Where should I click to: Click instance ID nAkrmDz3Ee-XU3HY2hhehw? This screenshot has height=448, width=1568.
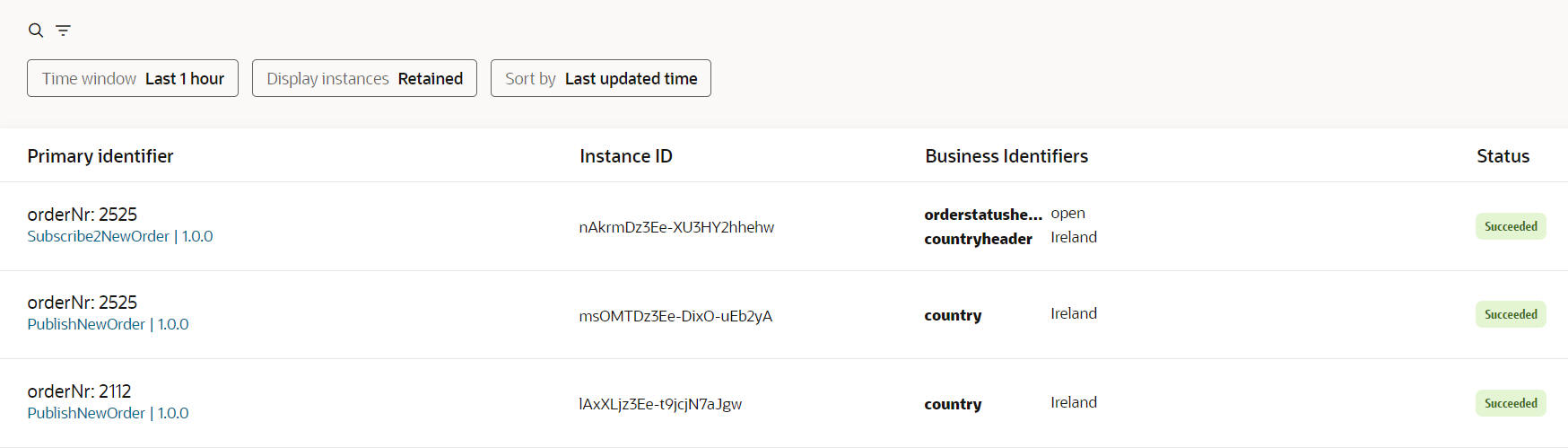pos(676,227)
